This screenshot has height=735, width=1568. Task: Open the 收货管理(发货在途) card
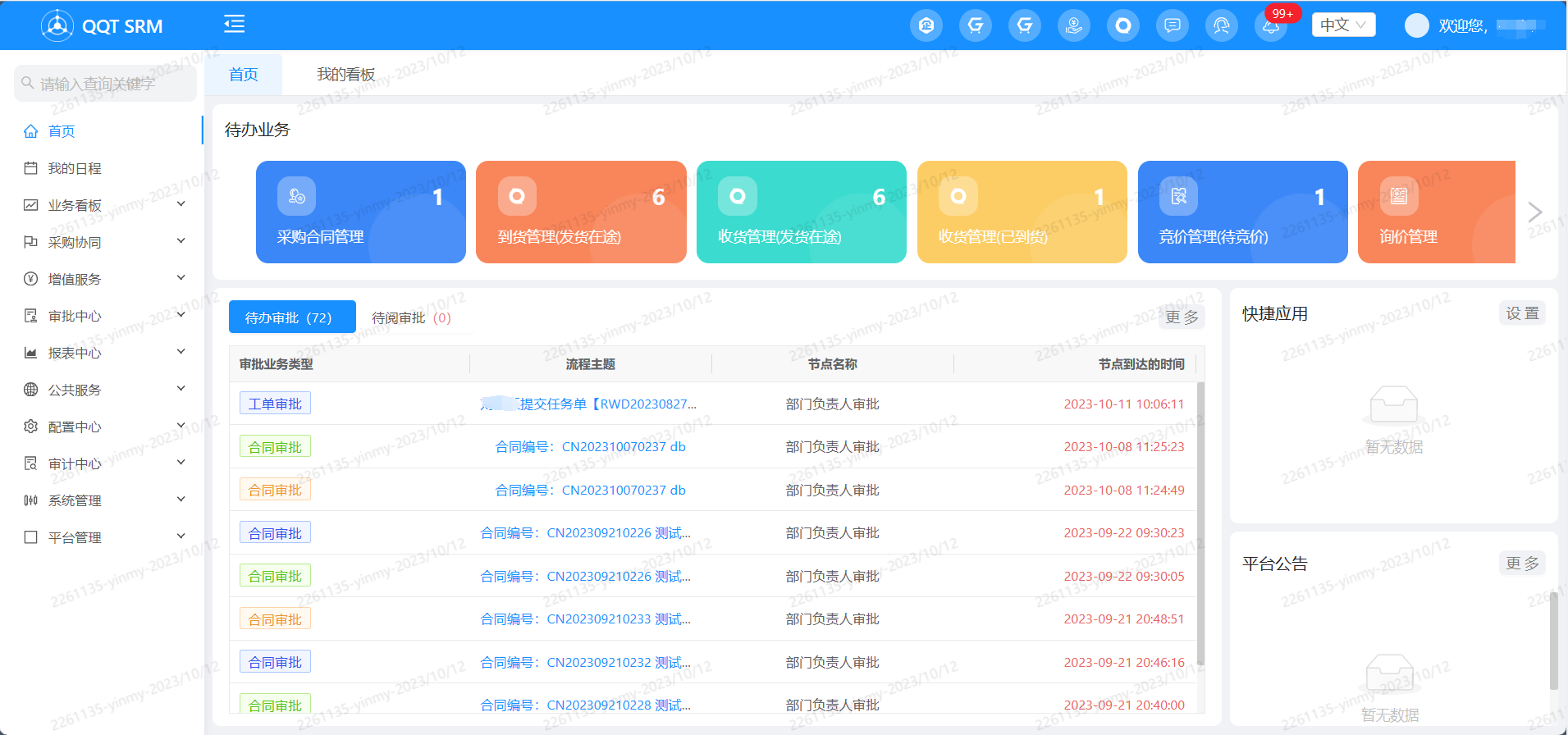(802, 212)
